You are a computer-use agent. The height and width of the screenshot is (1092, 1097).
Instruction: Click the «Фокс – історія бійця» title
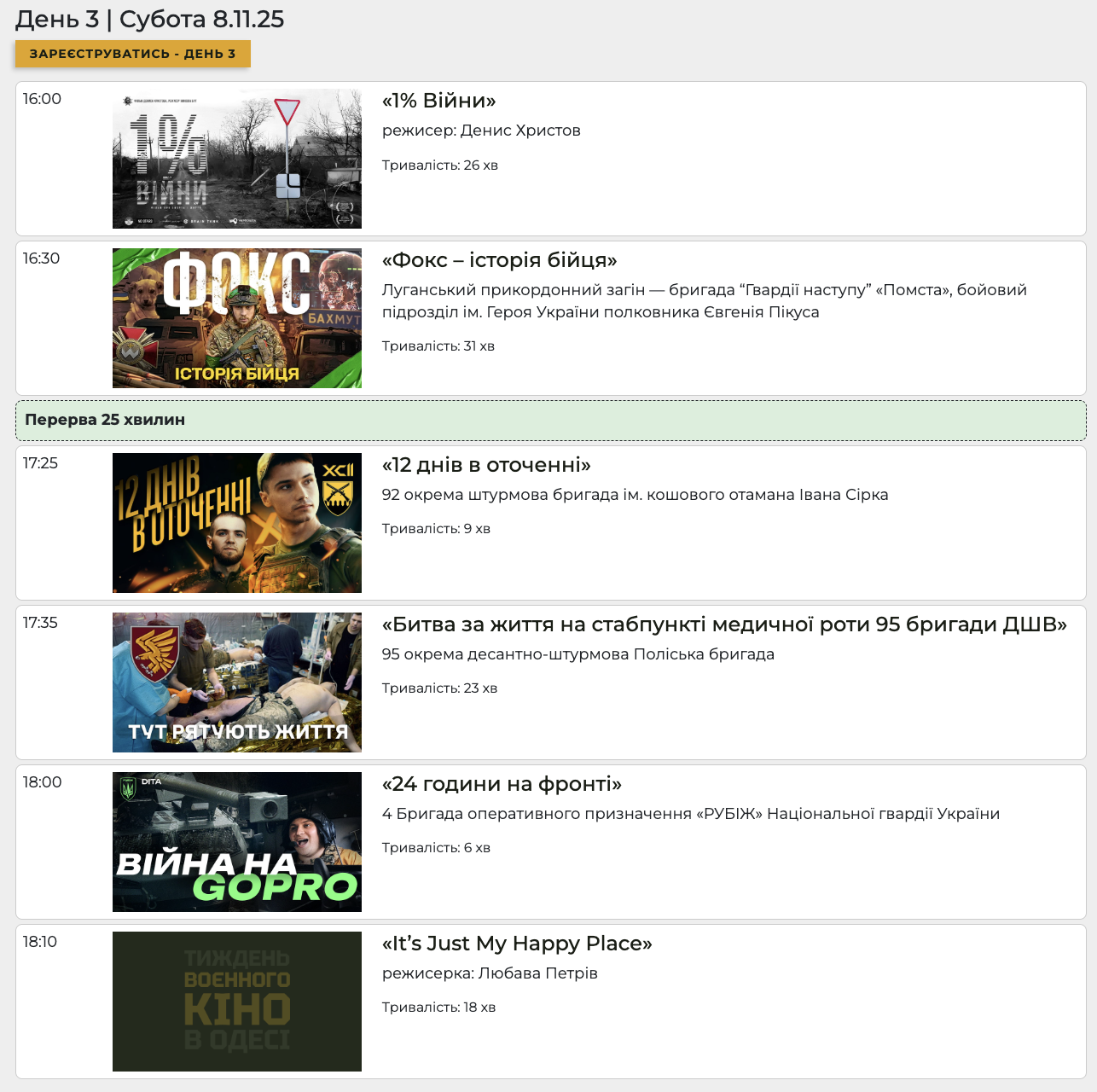click(x=499, y=260)
